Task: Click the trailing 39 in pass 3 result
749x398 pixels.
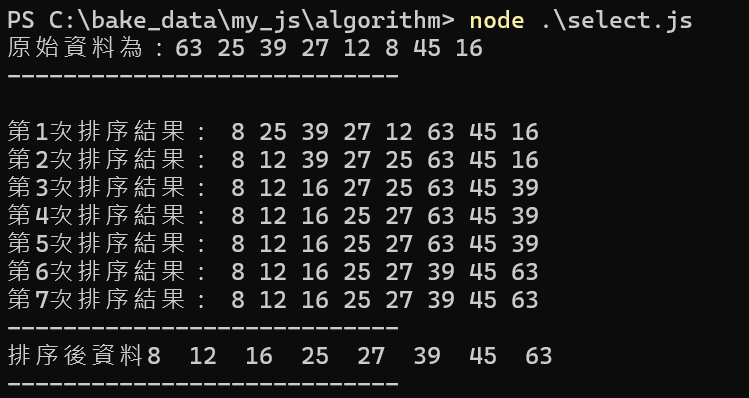Action: point(525,188)
